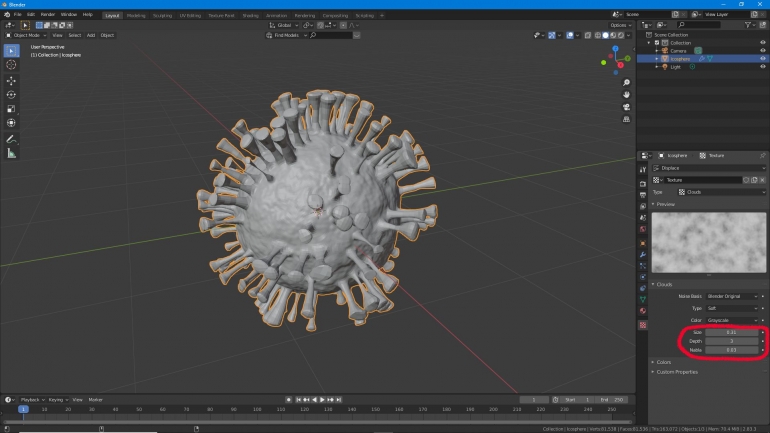Open the clouds Type Soft dropdown
The height and width of the screenshot is (433, 770).
[x=732, y=308]
